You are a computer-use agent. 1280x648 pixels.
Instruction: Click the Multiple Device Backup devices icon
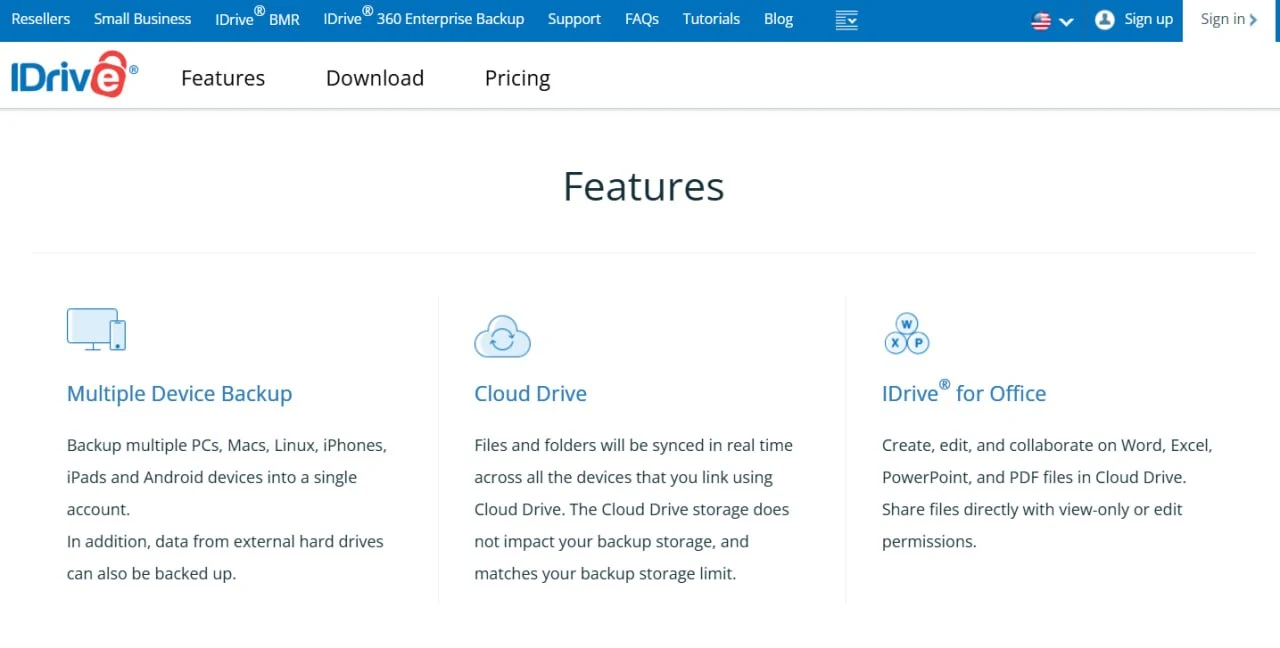(x=96, y=330)
